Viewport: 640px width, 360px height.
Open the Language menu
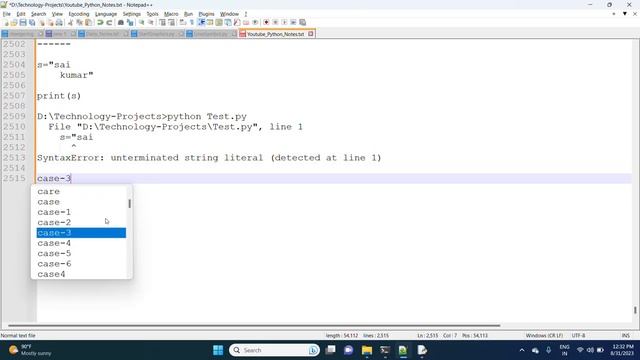coord(106,14)
